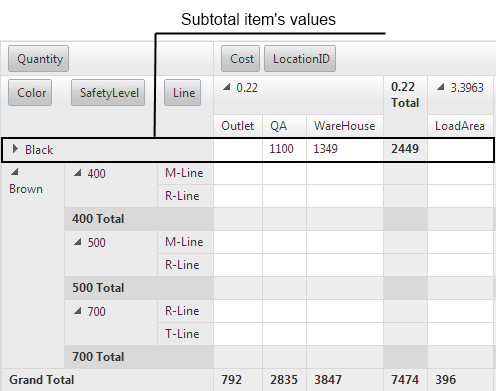Click the Black WareHouse value 1349
496x391 pixels.
[x=325, y=149]
